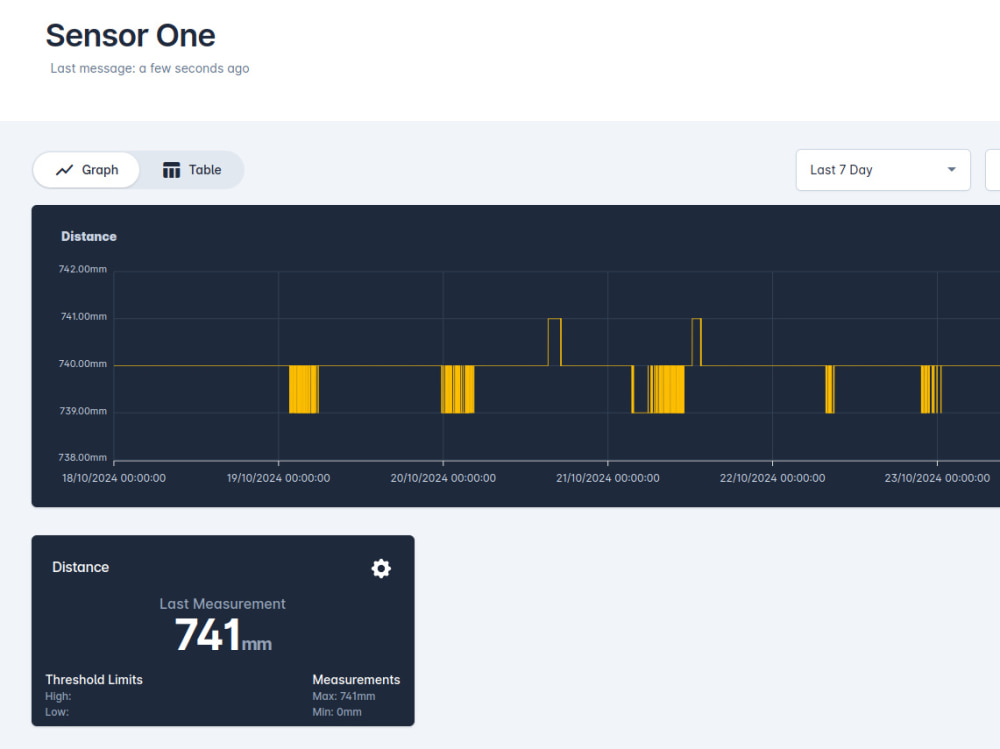Open Distance card settings gear
Viewport: 1000px width, 749px height.
tap(381, 568)
